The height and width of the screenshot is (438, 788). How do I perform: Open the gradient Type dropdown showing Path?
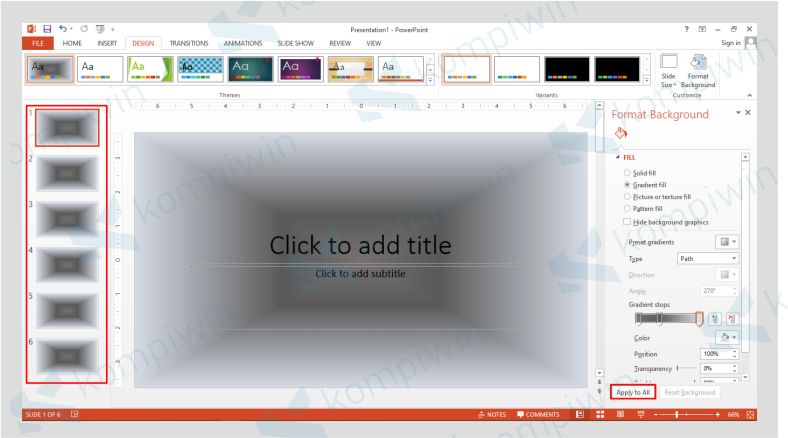coord(708,259)
